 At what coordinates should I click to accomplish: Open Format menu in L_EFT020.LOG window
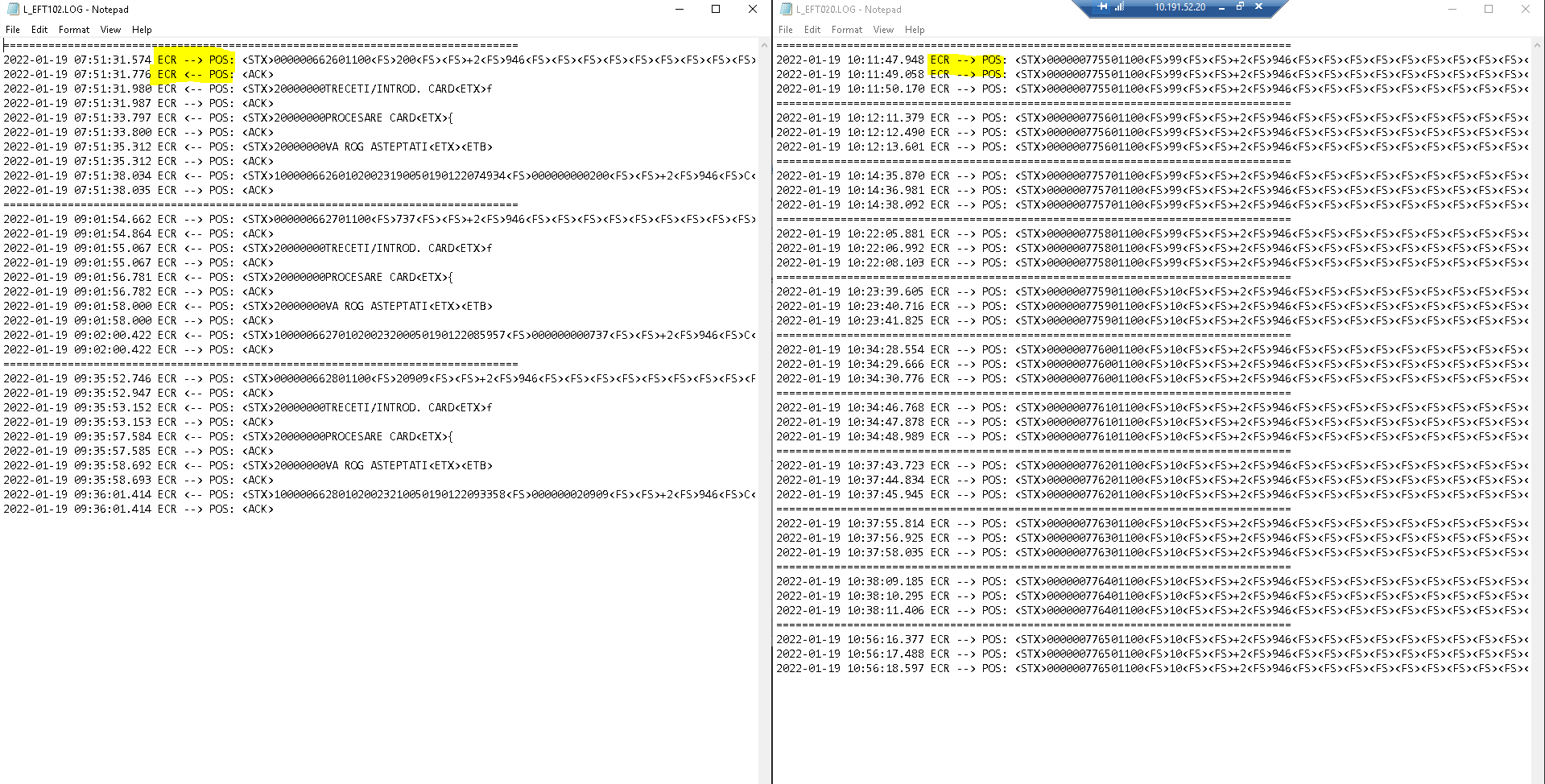click(847, 30)
